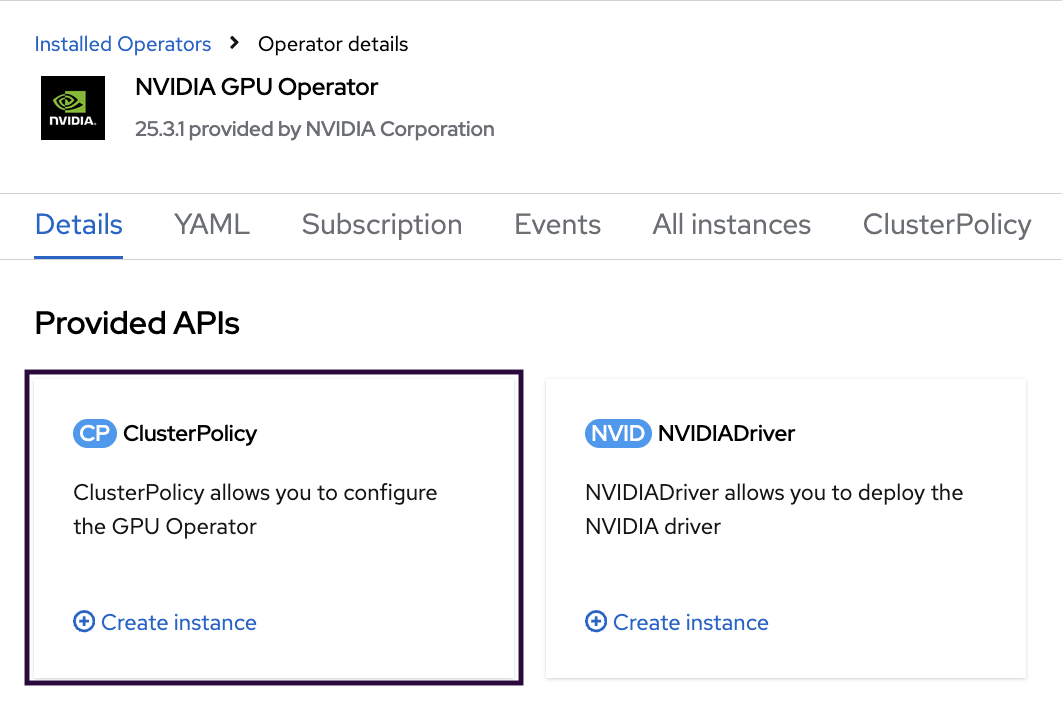The image size is (1062, 702).
Task: Click the blue CP badge icon
Action: pyautogui.click(x=95, y=433)
